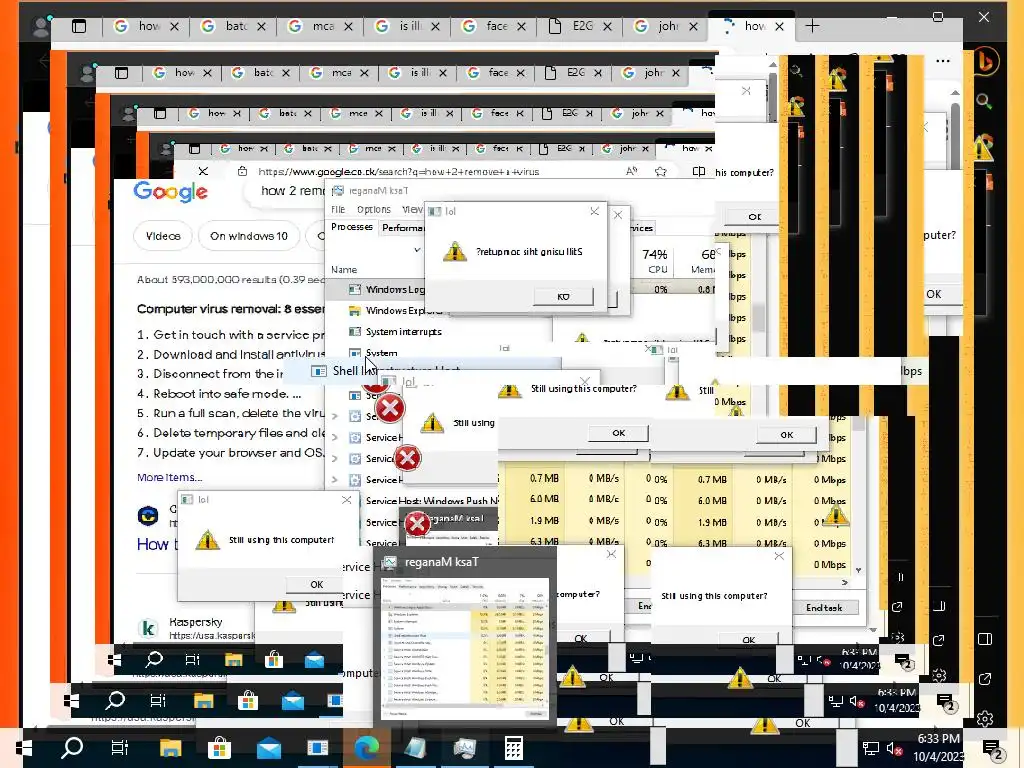Expand the 'Servic' row beside the lower red X
This screenshot has height=768, width=1024.
tap(335, 458)
